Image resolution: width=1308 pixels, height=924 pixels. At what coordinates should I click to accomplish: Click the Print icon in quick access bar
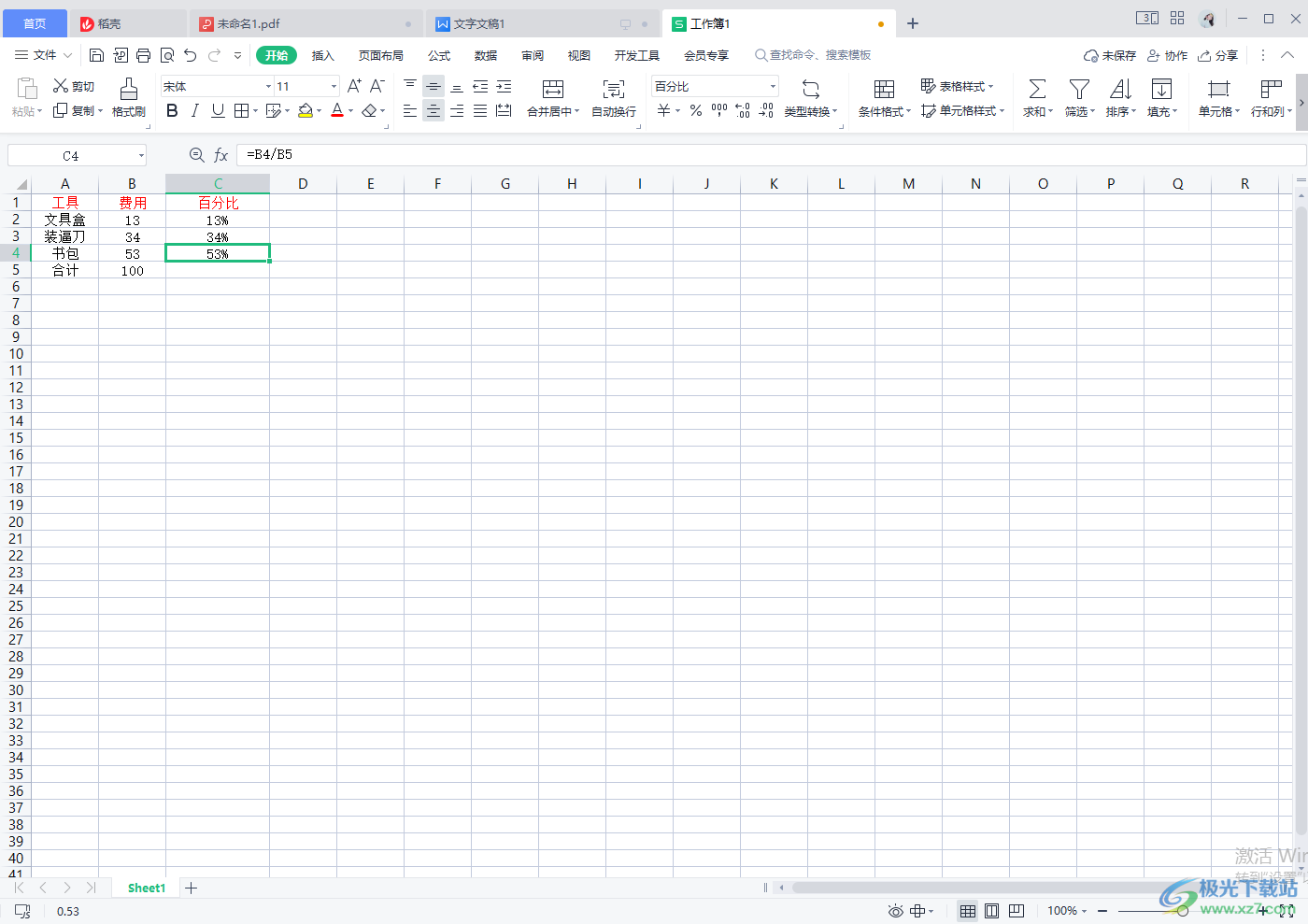coord(143,56)
